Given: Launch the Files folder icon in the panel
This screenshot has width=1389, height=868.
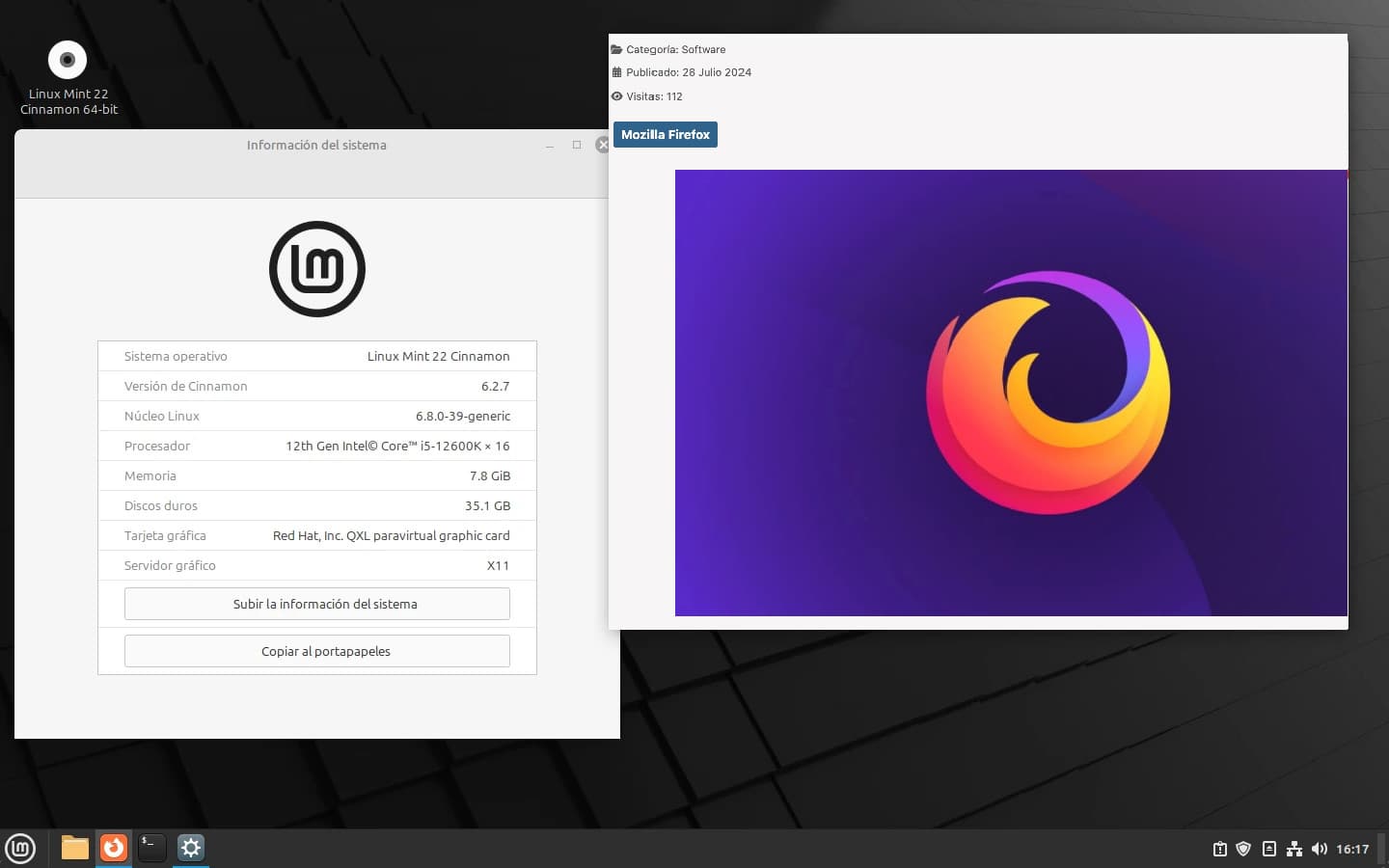Looking at the screenshot, I should [75, 848].
